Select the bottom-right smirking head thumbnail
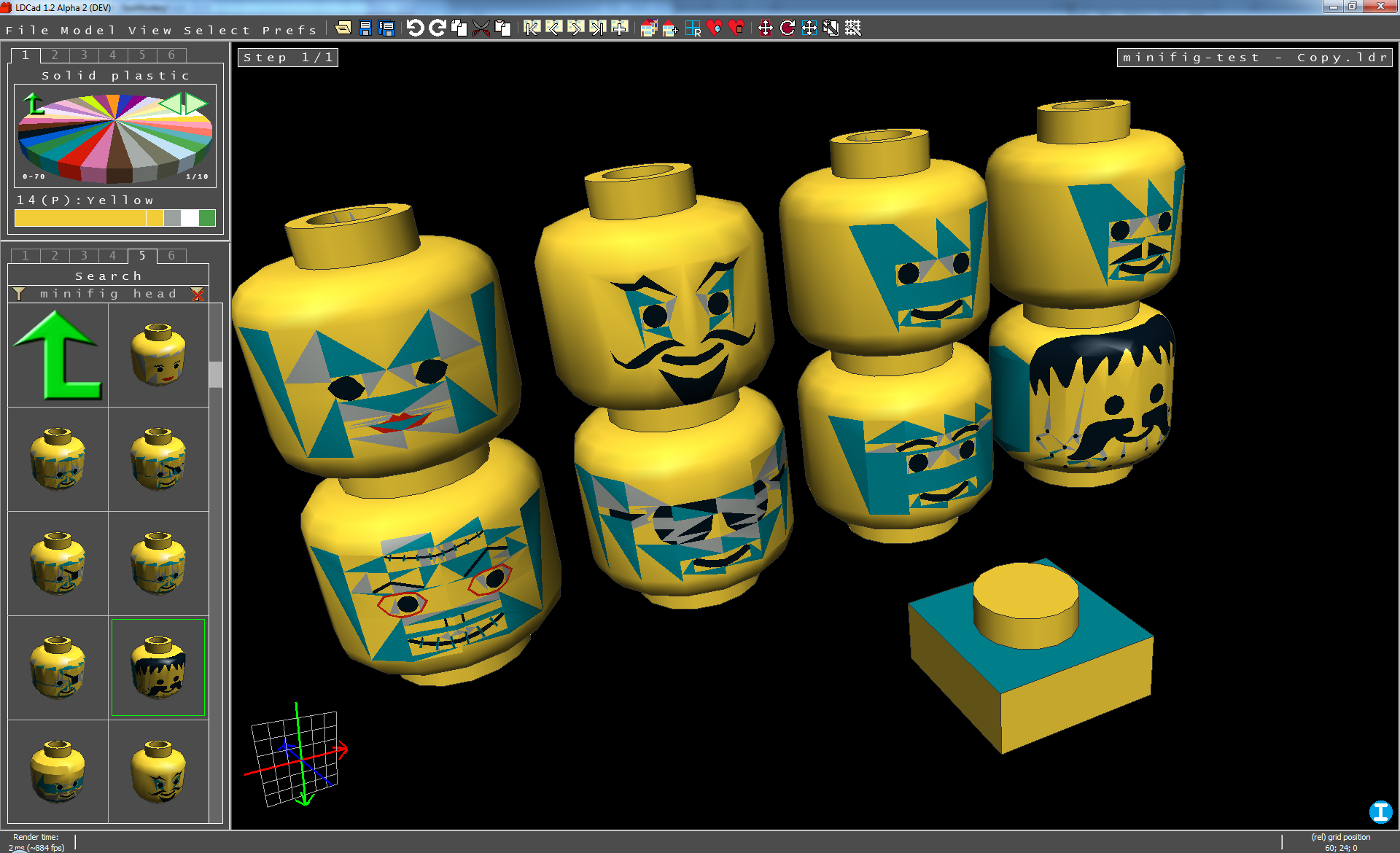Viewport: 1400px width, 853px height. (x=158, y=771)
